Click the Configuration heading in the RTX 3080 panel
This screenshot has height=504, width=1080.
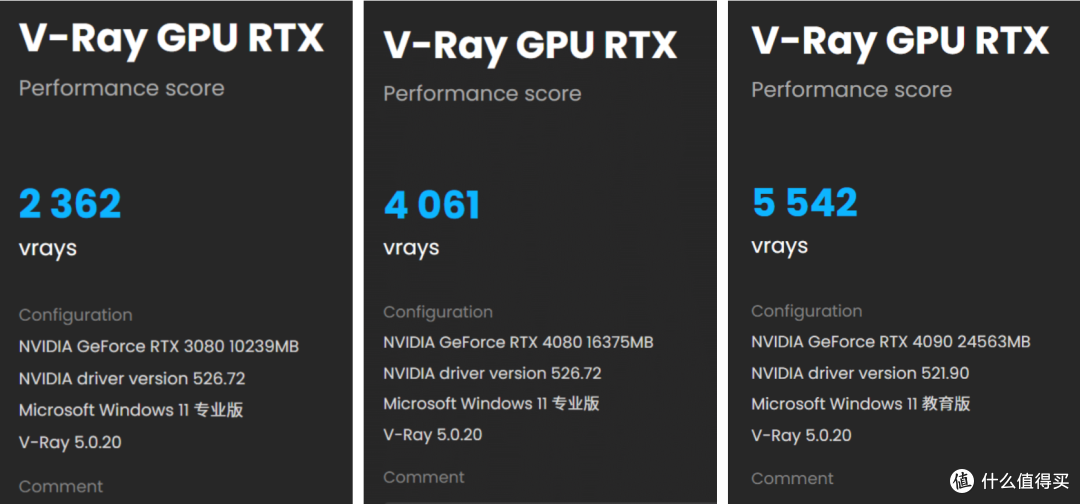pyautogui.click(x=75, y=315)
